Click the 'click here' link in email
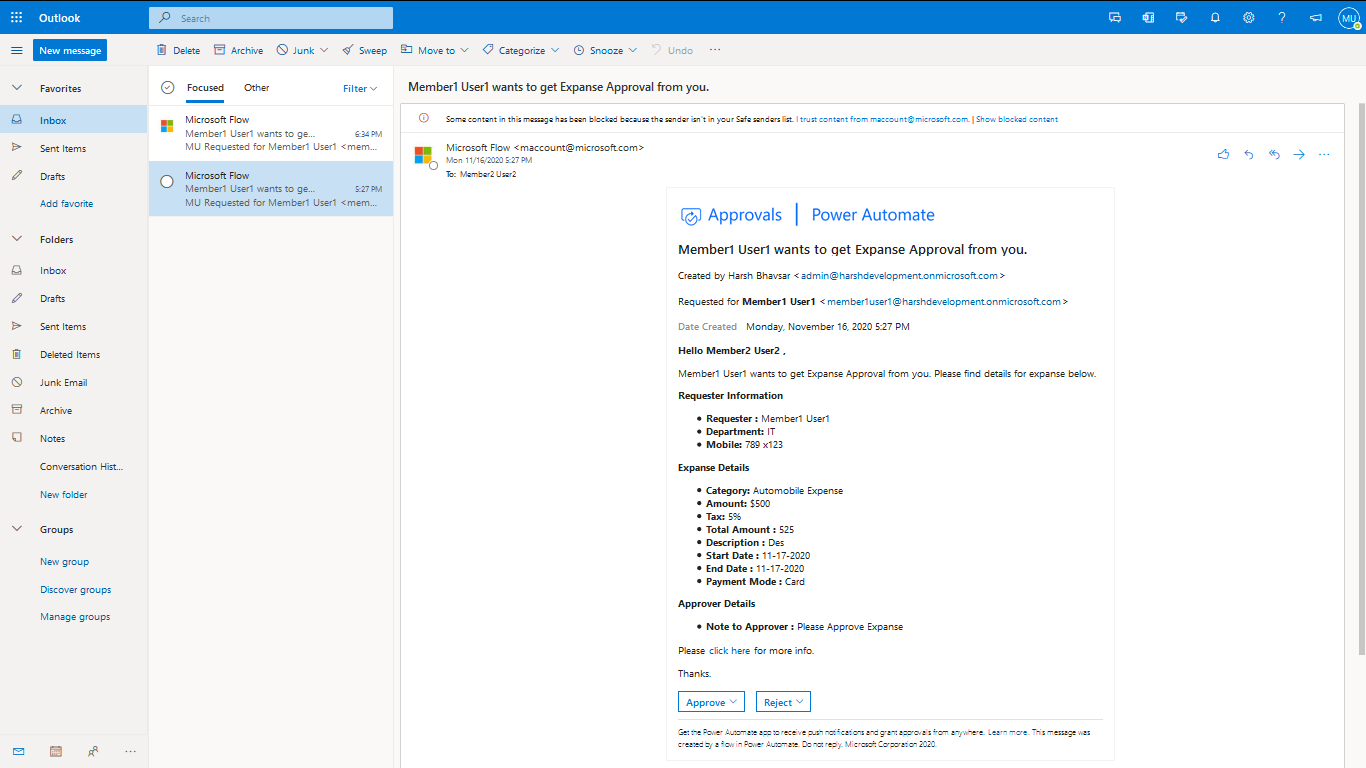The image size is (1366, 768). [730, 650]
